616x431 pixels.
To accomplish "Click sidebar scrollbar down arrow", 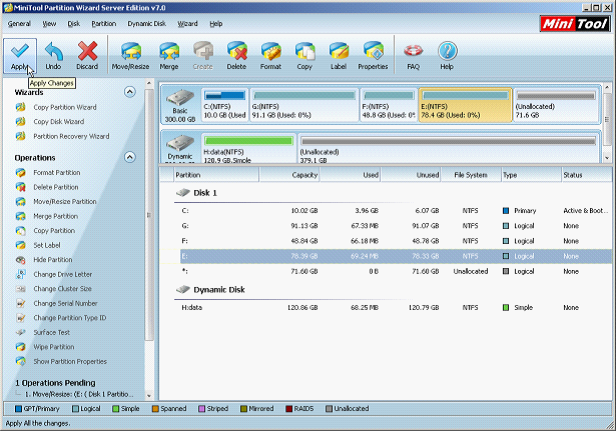I will tap(149, 396).
